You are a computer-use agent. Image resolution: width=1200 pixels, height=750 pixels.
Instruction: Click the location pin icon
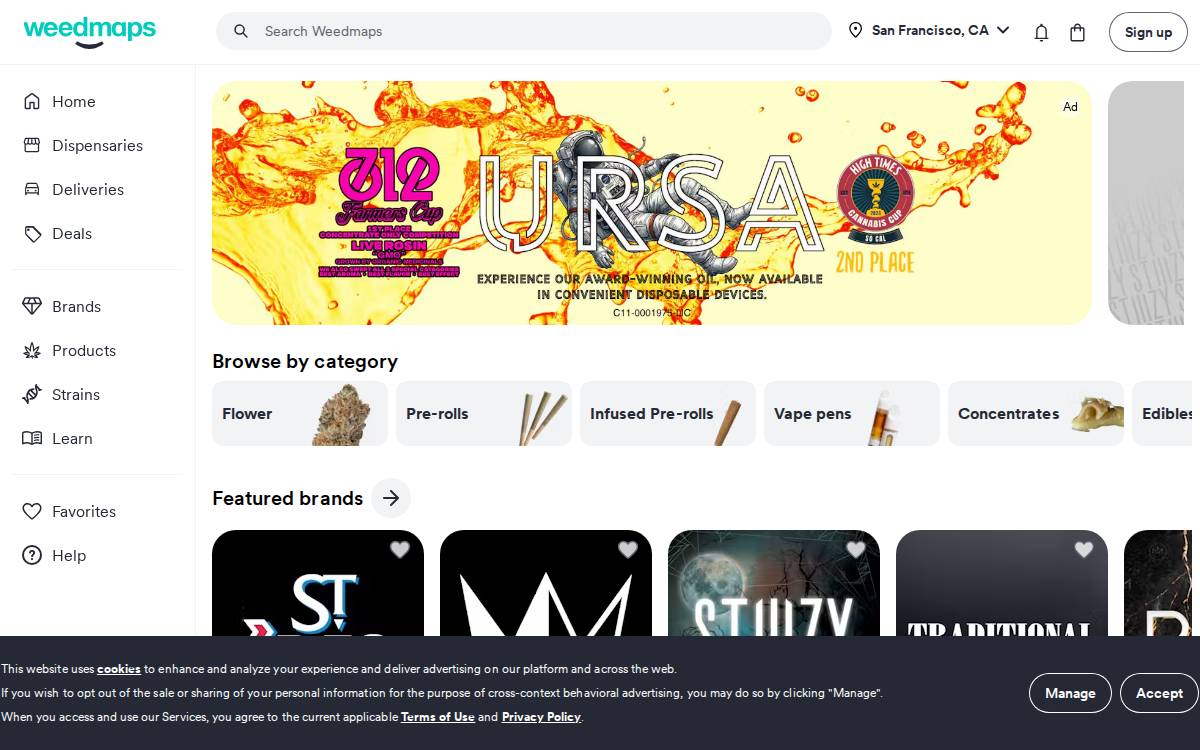click(855, 30)
